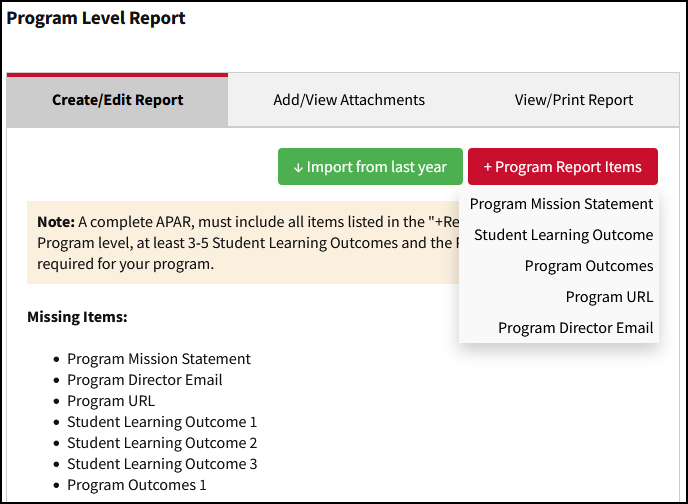The height and width of the screenshot is (504, 688).
Task: Open the Add/View Attachments tab
Action: 349,100
